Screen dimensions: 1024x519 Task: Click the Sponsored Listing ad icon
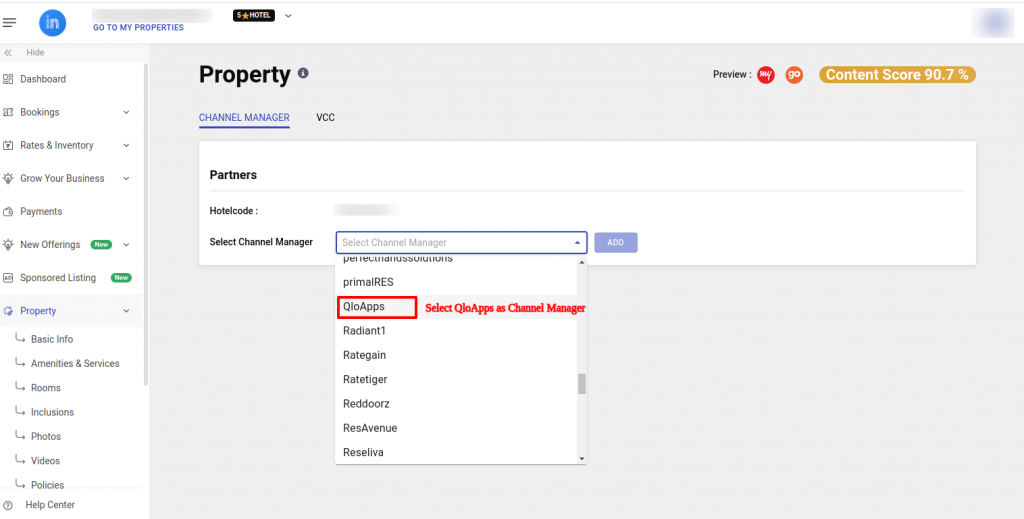coord(8,278)
